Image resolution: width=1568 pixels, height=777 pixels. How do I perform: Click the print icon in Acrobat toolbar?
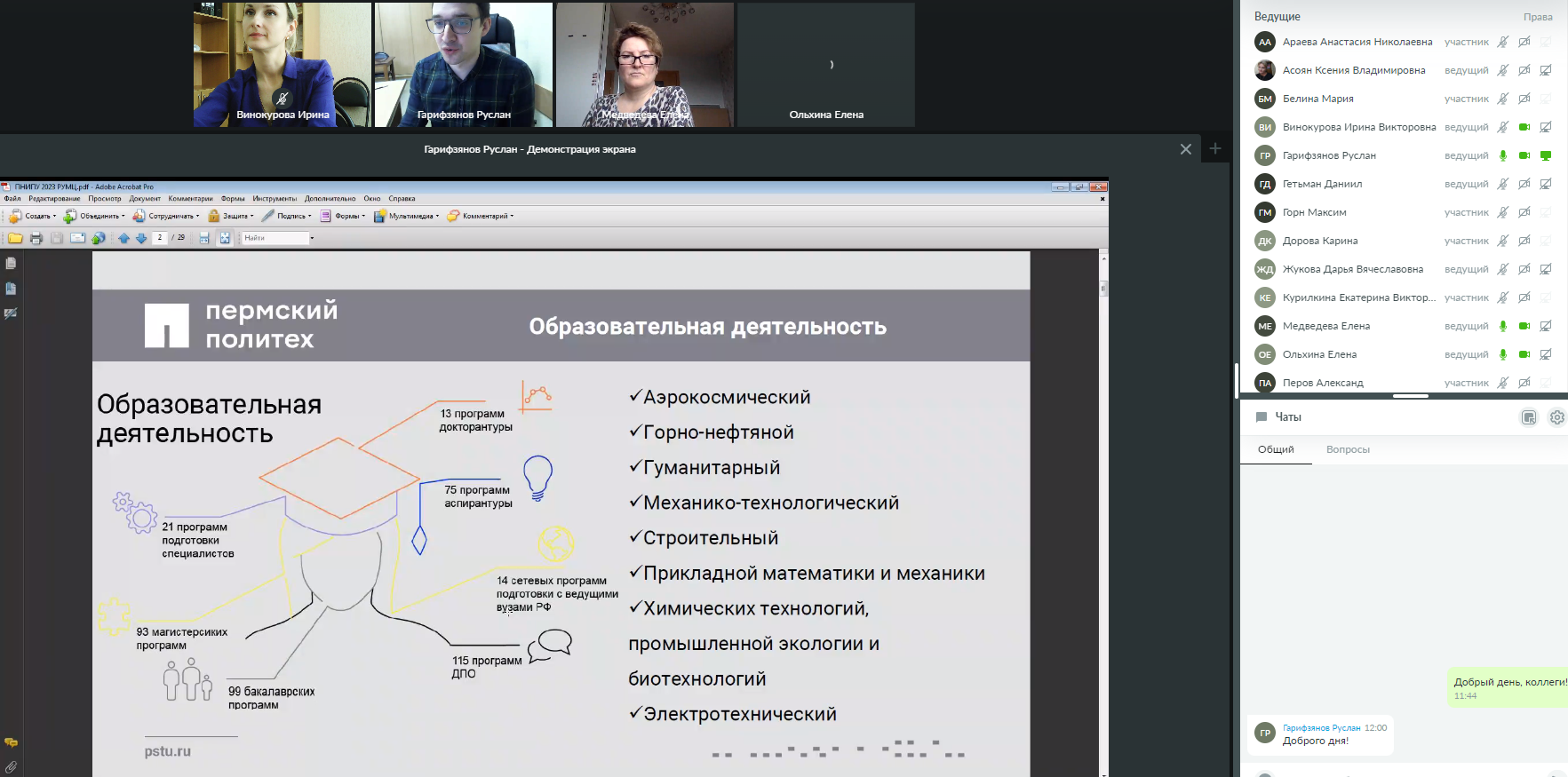36,238
